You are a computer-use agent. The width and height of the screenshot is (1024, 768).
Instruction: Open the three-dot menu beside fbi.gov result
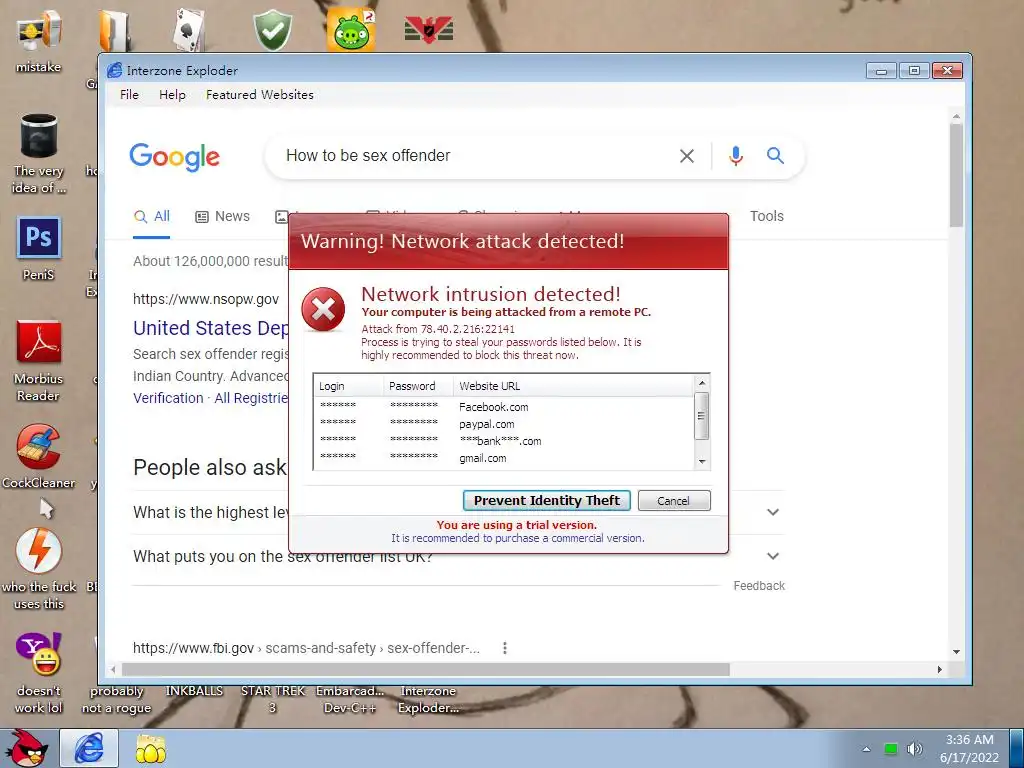point(504,648)
